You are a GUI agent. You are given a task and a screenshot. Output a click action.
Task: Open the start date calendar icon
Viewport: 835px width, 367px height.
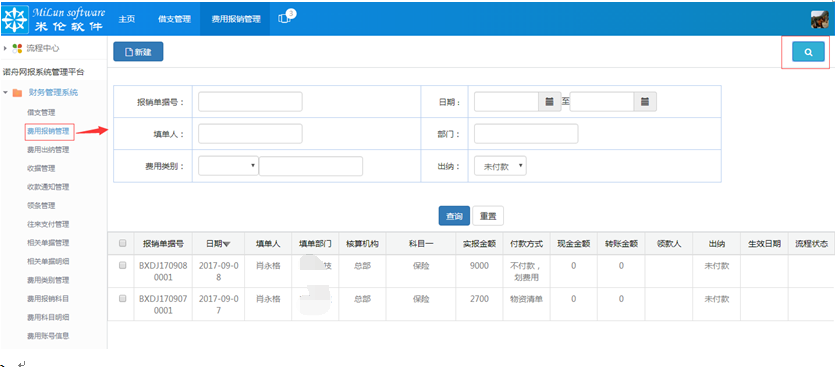(550, 101)
